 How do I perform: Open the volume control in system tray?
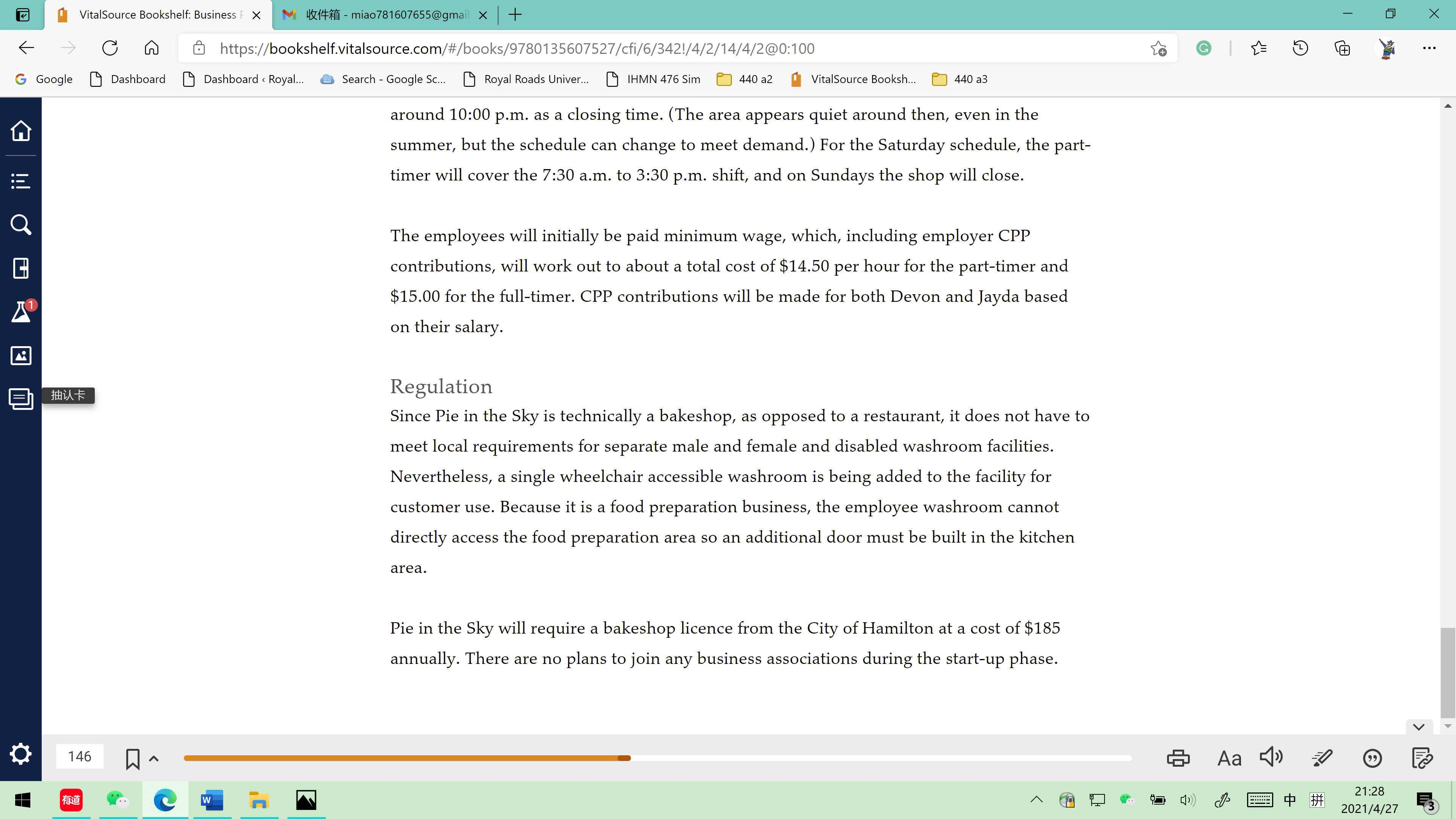(1188, 800)
